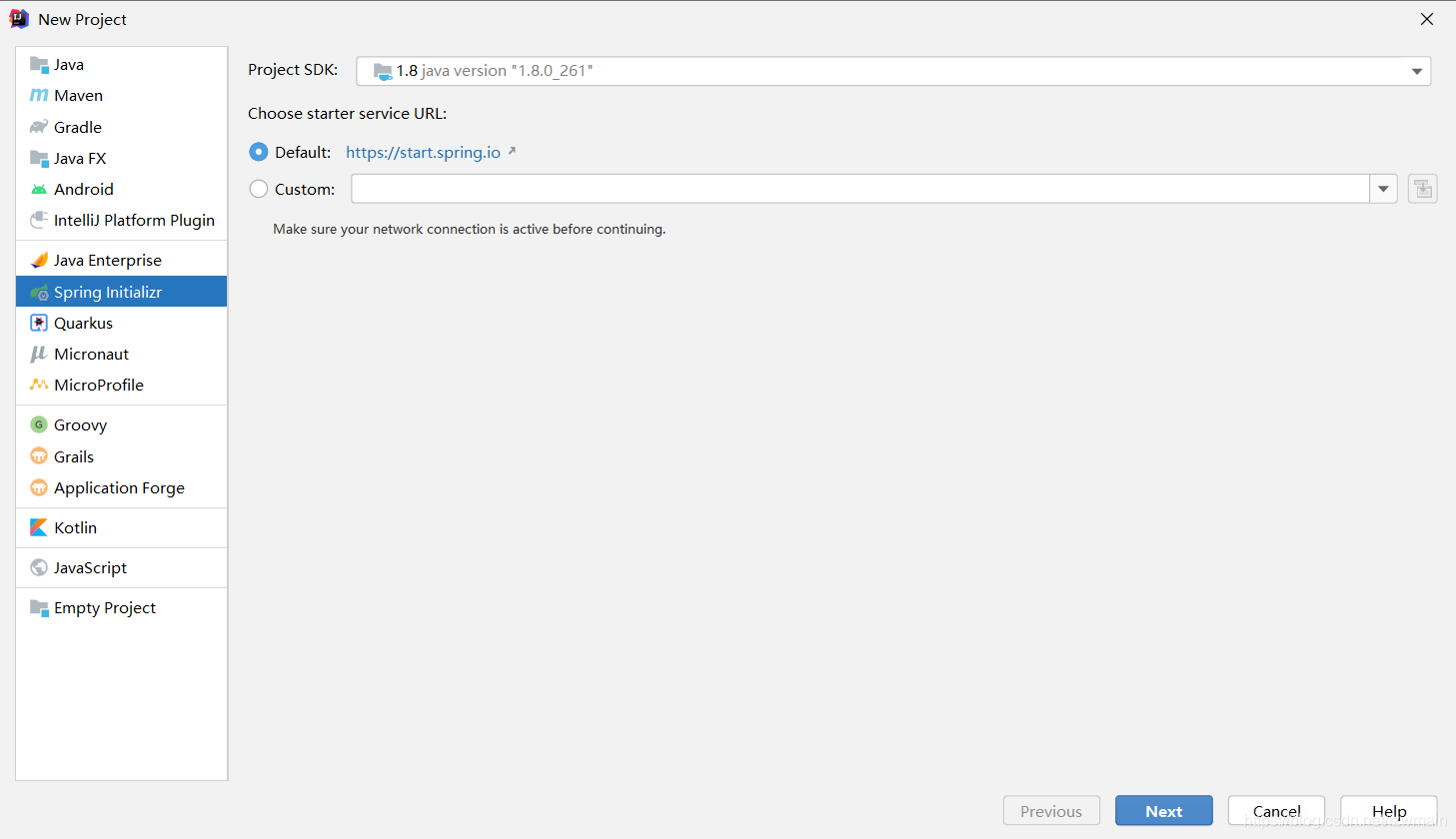Open the Project SDK dropdown
The width and height of the screenshot is (1456, 839).
click(1416, 71)
